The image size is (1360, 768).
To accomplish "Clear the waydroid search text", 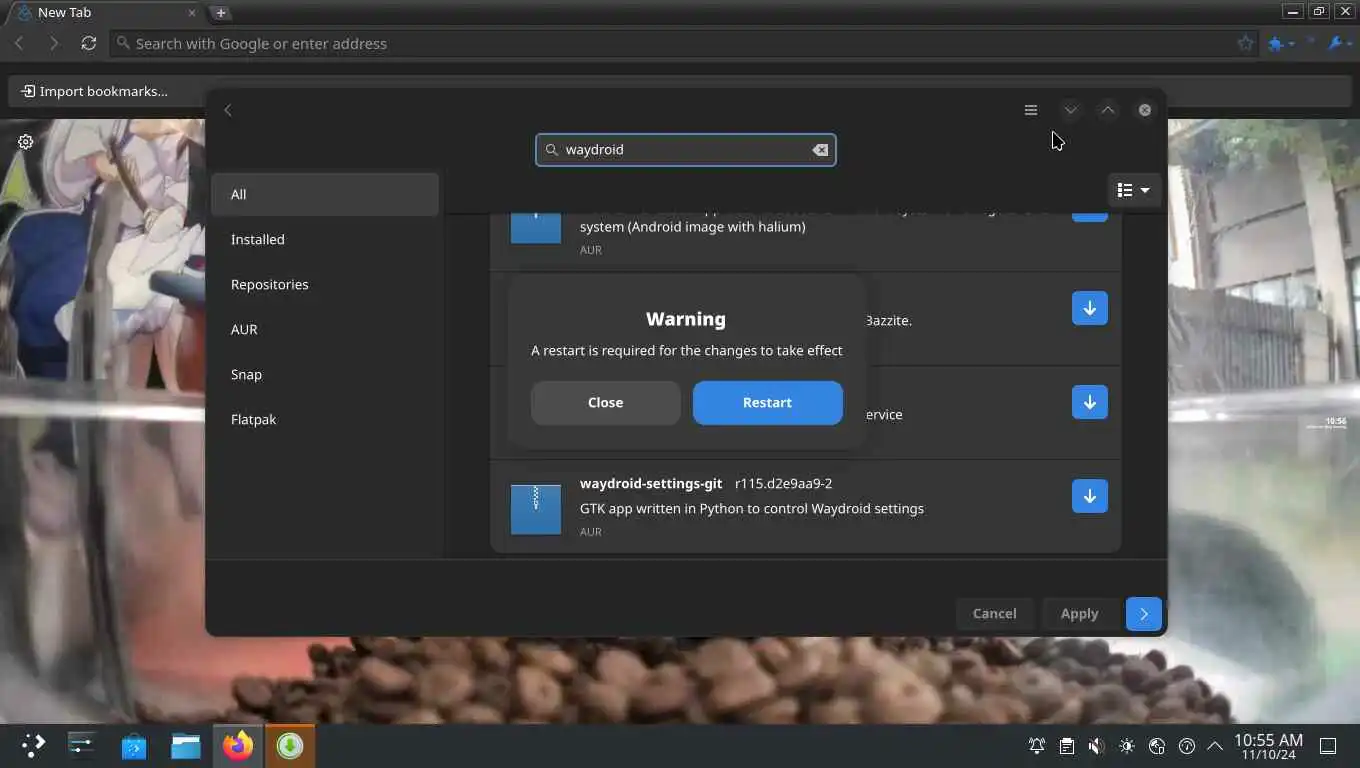I will (x=820, y=150).
